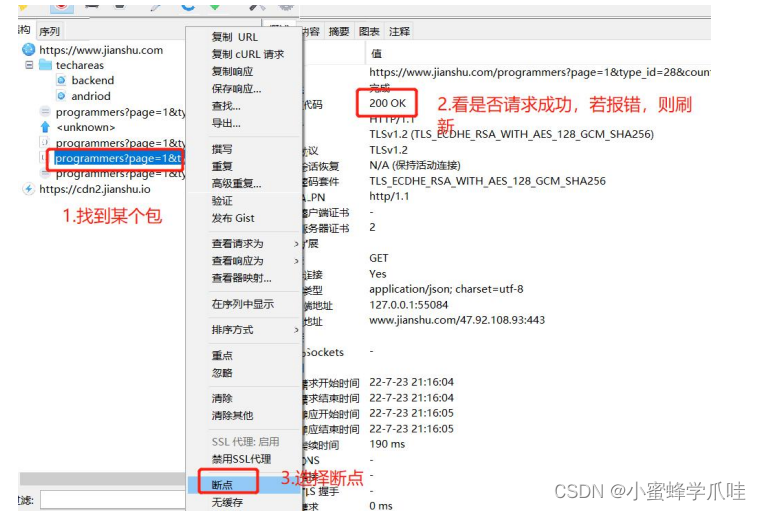Click the icon of the programmers row above <unknown>
The height and width of the screenshot is (511, 761).
coord(45,112)
